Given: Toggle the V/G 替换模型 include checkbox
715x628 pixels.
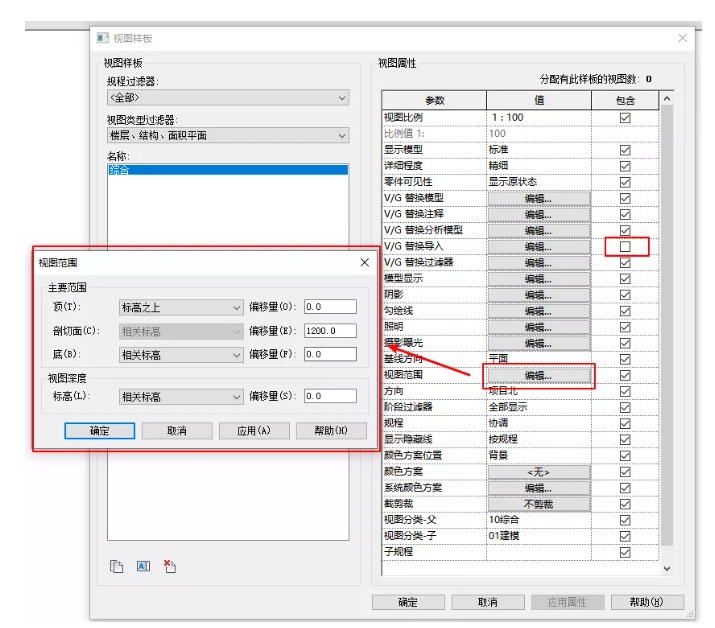Looking at the screenshot, I should pyautogui.click(x=625, y=198).
